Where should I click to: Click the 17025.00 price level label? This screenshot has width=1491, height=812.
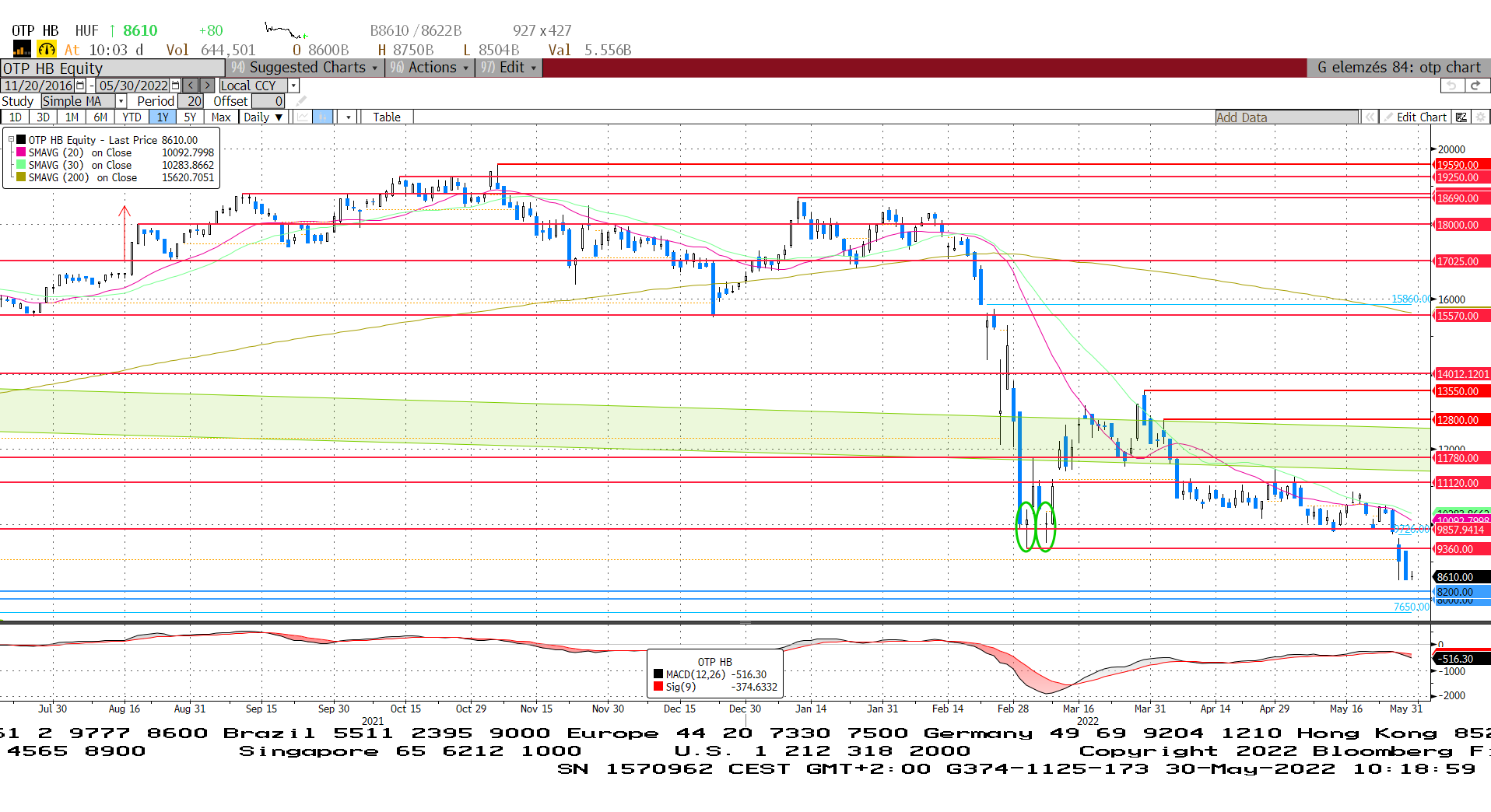1462,261
